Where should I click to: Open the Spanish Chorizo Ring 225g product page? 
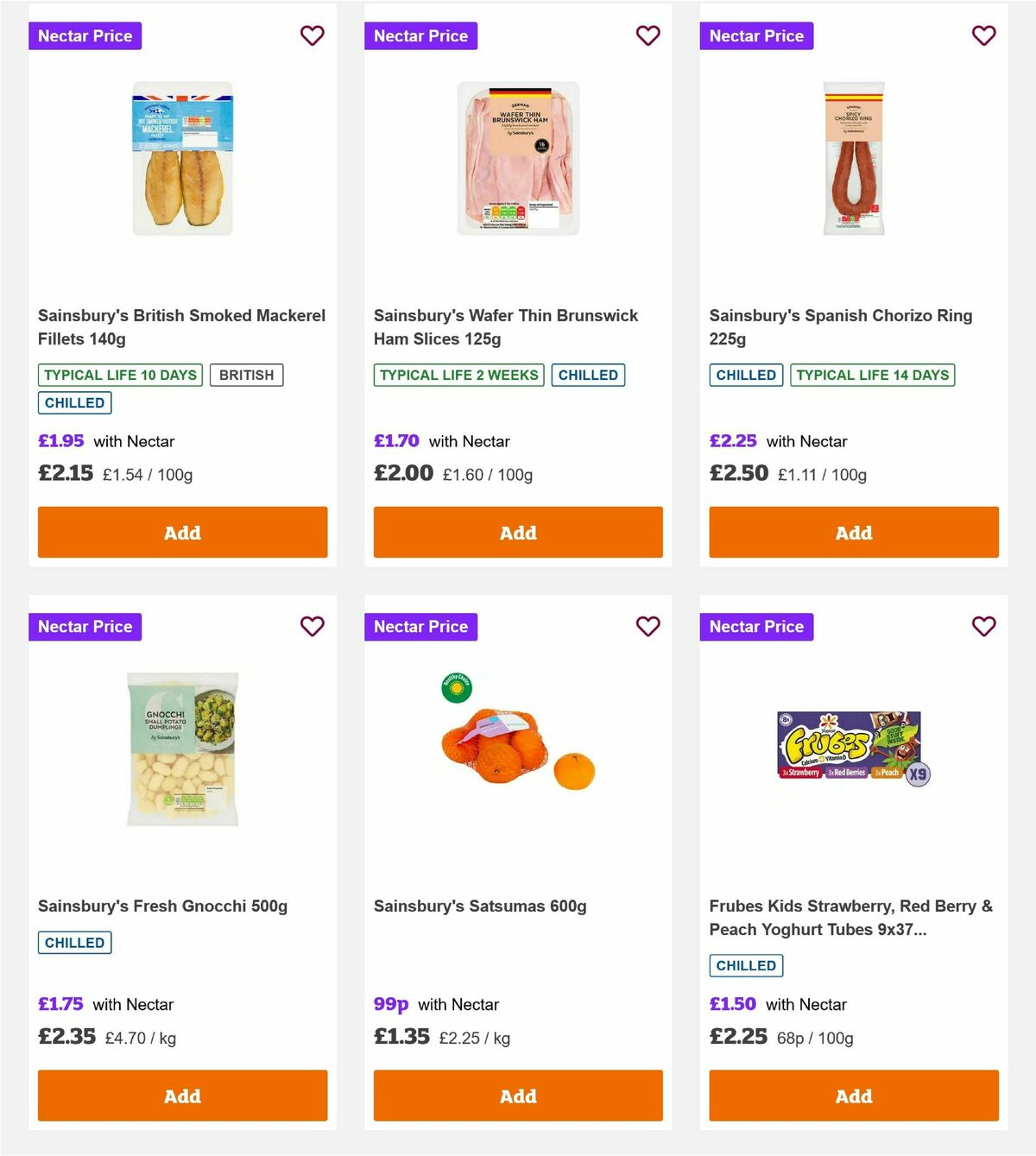point(840,326)
